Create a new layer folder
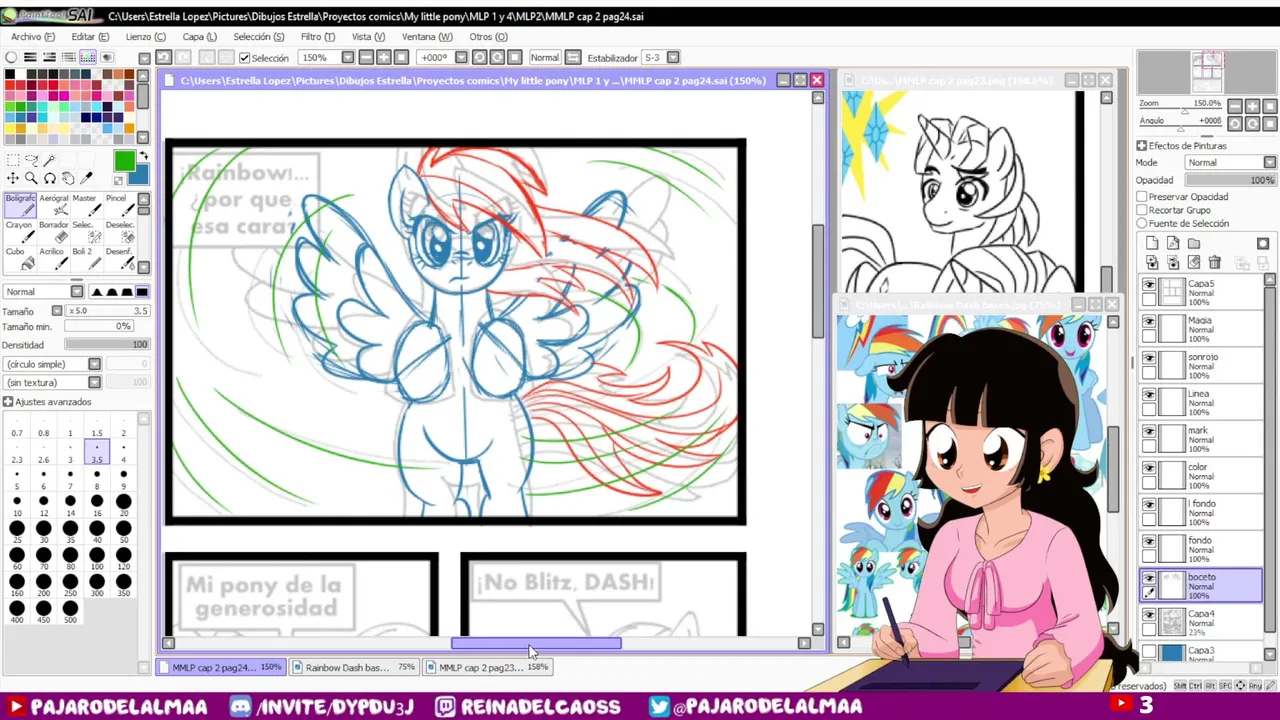Image resolution: width=1280 pixels, height=720 pixels. (x=1194, y=243)
